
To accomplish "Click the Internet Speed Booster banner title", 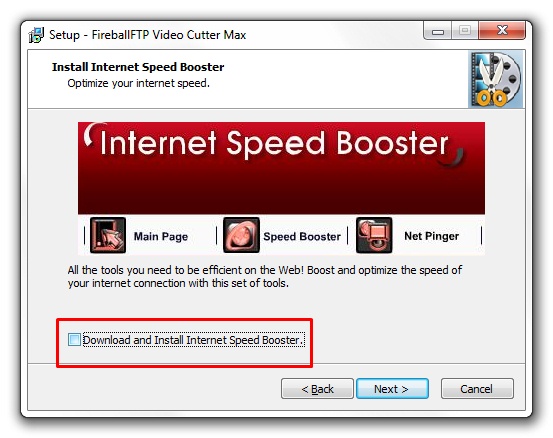I will [274, 144].
